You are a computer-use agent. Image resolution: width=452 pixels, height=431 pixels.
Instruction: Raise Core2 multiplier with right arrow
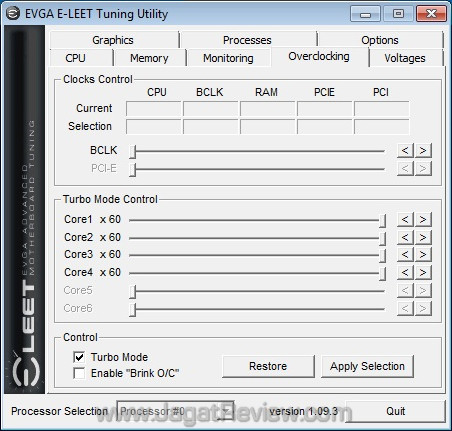click(423, 237)
